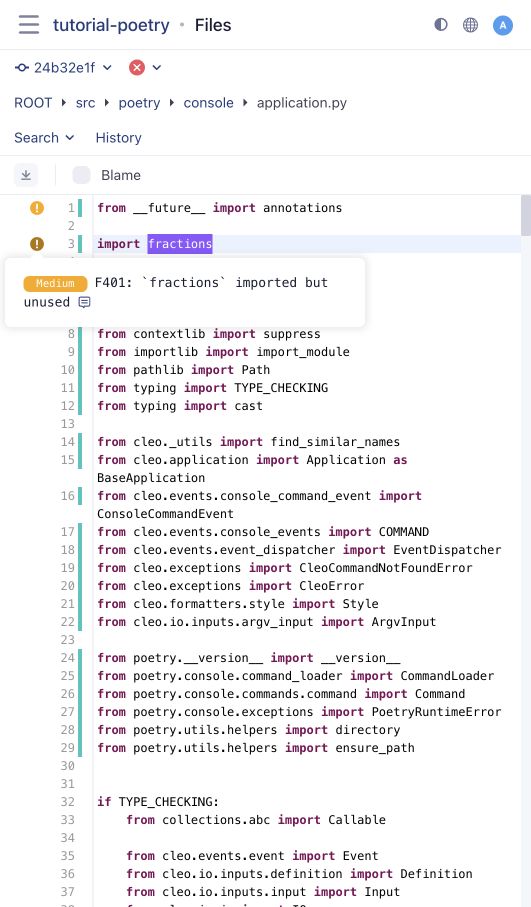Screen dimensions: 531x907
Task: Click 'ensure_path' on line 29
Action: coord(375,747)
